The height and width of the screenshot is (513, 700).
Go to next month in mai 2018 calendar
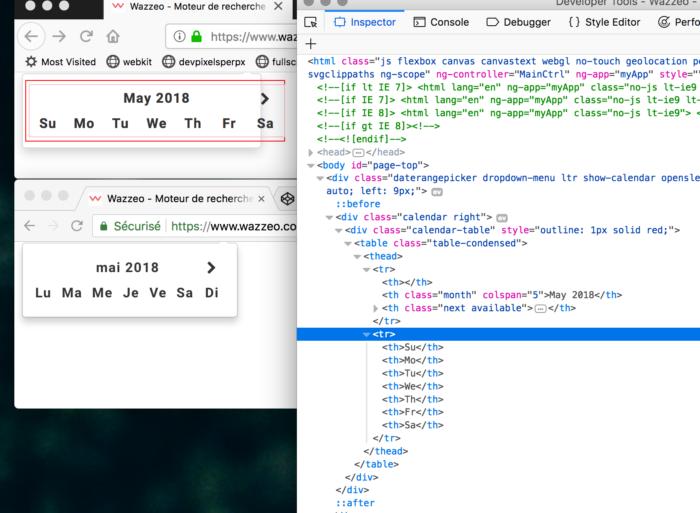pyautogui.click(x=211, y=267)
